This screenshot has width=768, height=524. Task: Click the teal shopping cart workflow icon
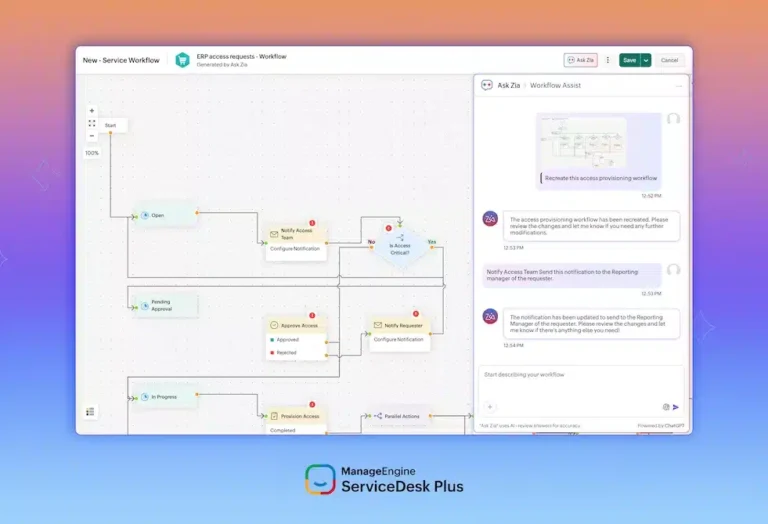pos(183,60)
